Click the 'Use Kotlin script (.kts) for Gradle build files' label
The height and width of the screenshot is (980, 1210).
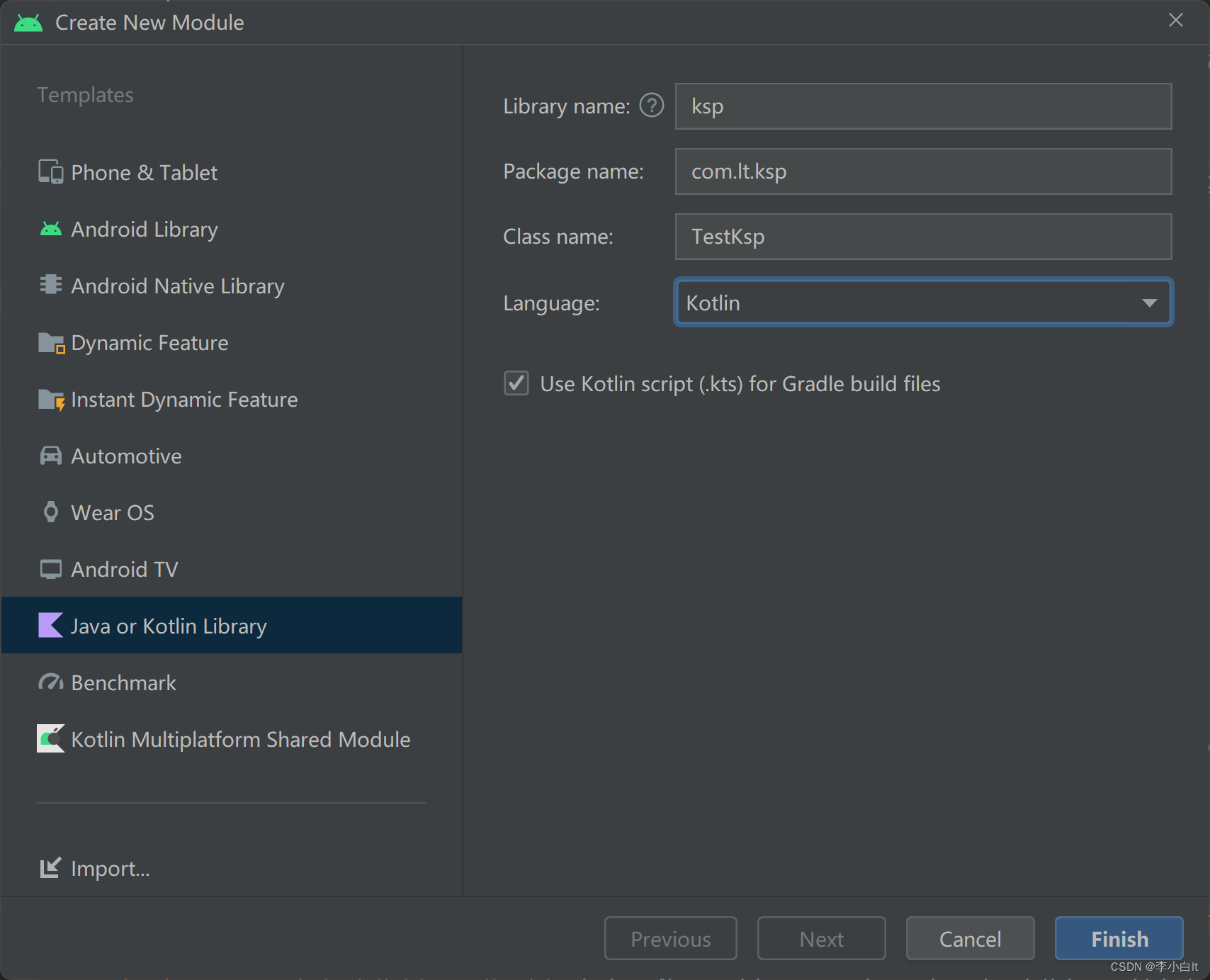click(x=740, y=383)
